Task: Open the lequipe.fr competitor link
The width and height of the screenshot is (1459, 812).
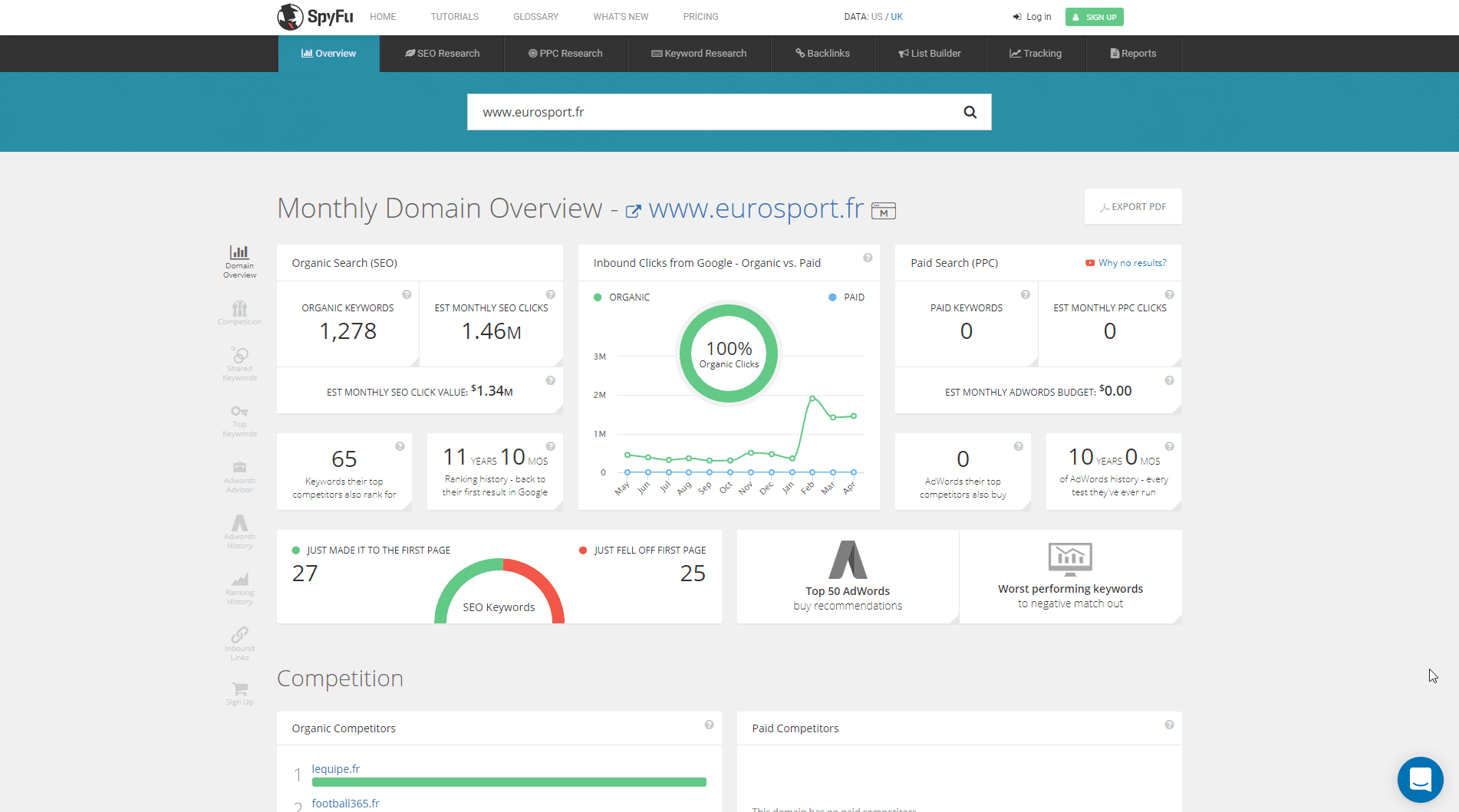Action: pyautogui.click(x=335, y=769)
